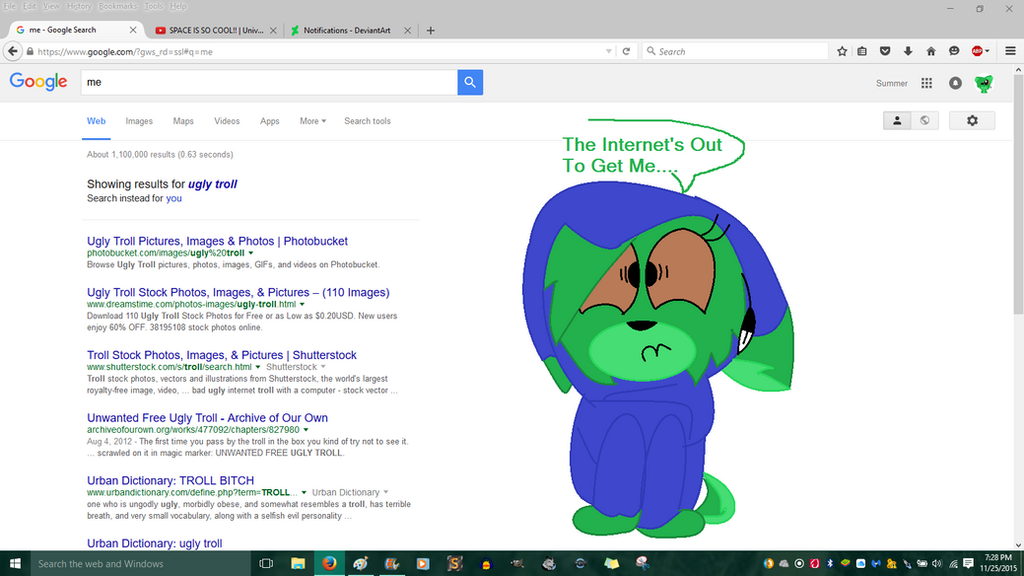The height and width of the screenshot is (576, 1024).
Task: Click the page vertical scrollbar down arrow
Action: point(1019,545)
